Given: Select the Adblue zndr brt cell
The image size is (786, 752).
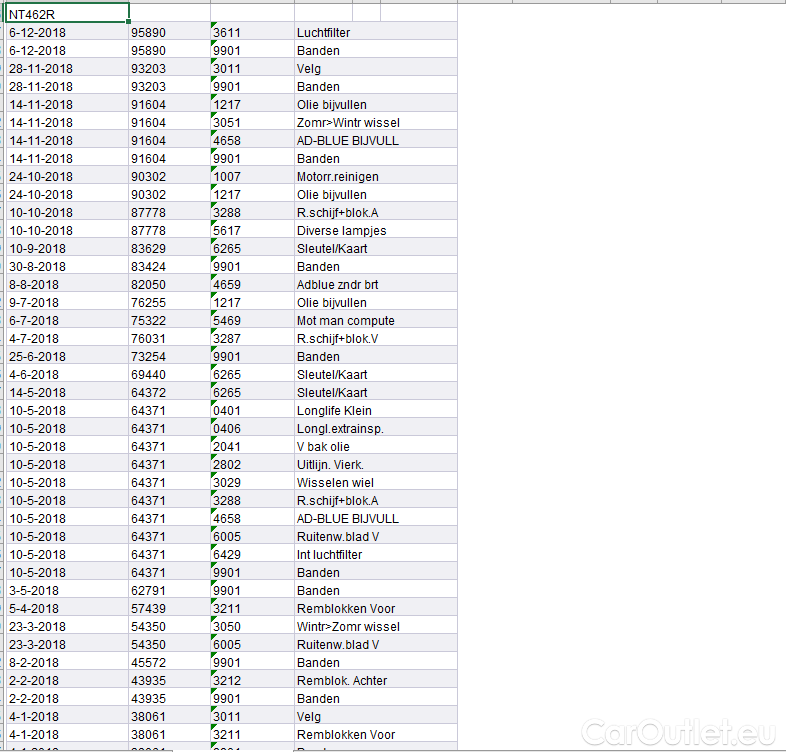Looking at the screenshot, I should click(x=337, y=284).
